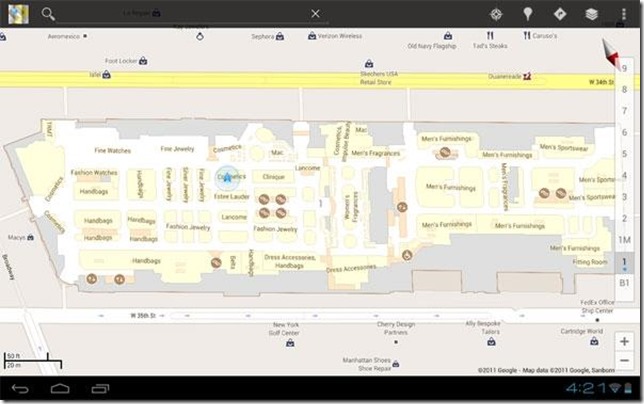This screenshot has width=644, height=404.
Task: Switch to floor 1M mezzanine
Action: (x=624, y=240)
